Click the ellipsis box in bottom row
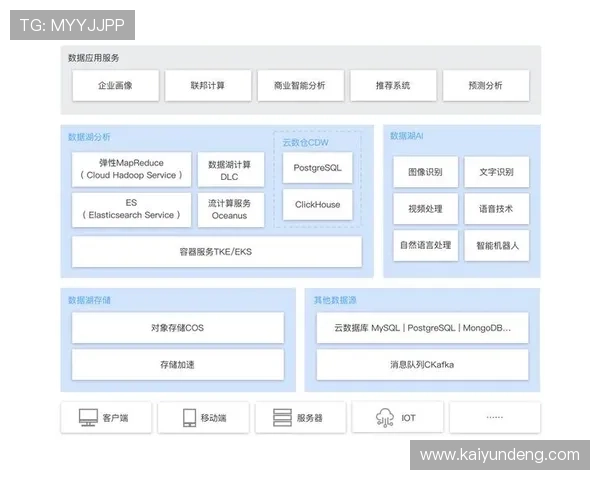 pyautogui.click(x=495, y=417)
